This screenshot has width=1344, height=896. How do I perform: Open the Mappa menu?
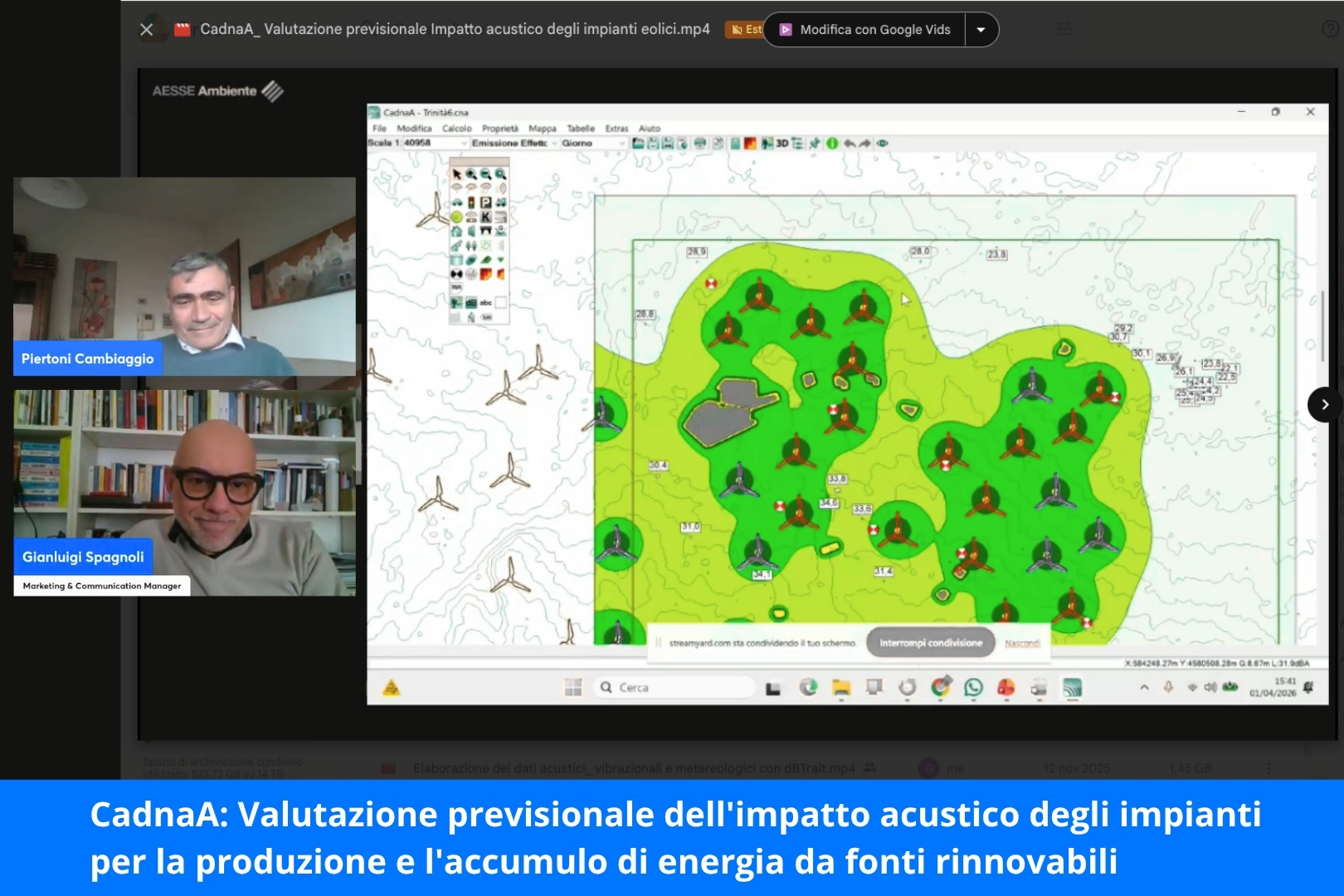tap(543, 129)
